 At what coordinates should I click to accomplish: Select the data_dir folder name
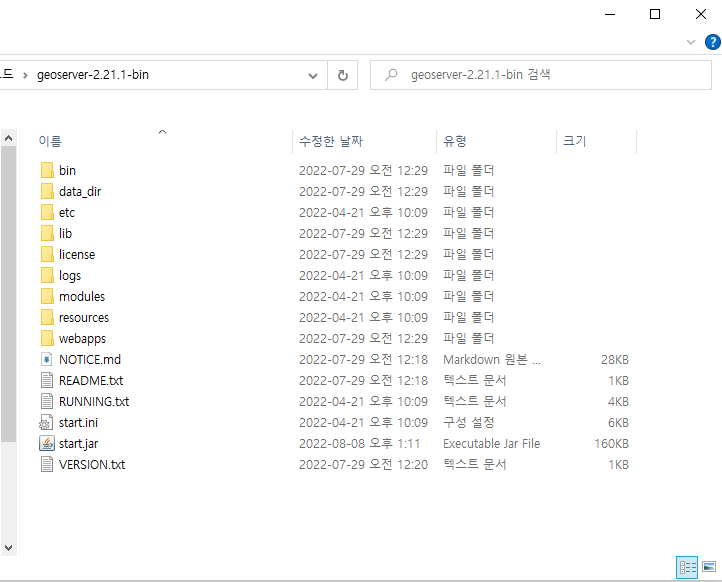(80, 192)
